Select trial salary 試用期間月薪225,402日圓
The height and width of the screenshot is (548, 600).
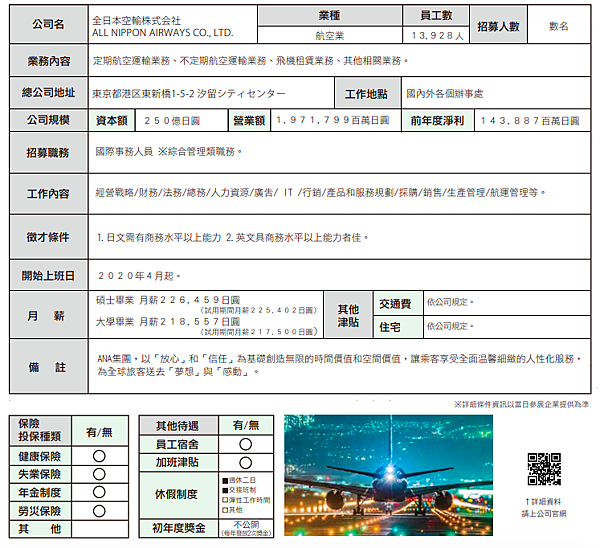(x=259, y=310)
